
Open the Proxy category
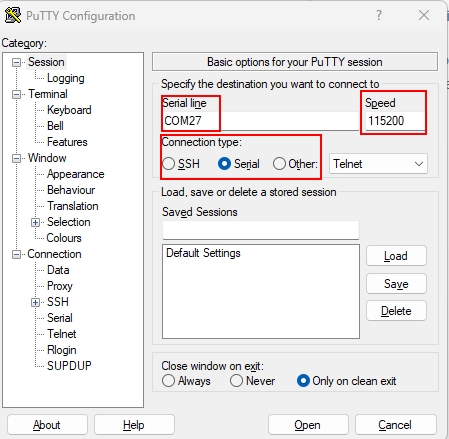[60, 286]
